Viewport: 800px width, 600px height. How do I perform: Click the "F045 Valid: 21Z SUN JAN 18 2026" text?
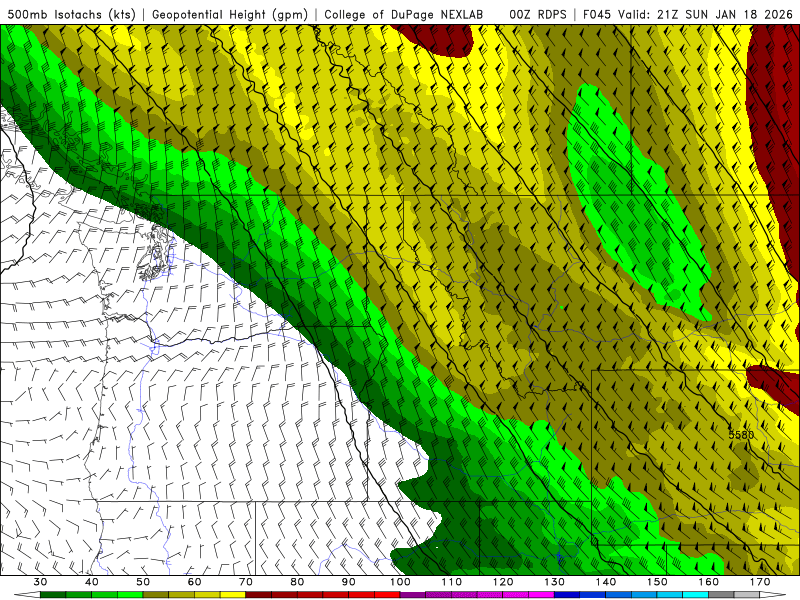(687, 15)
